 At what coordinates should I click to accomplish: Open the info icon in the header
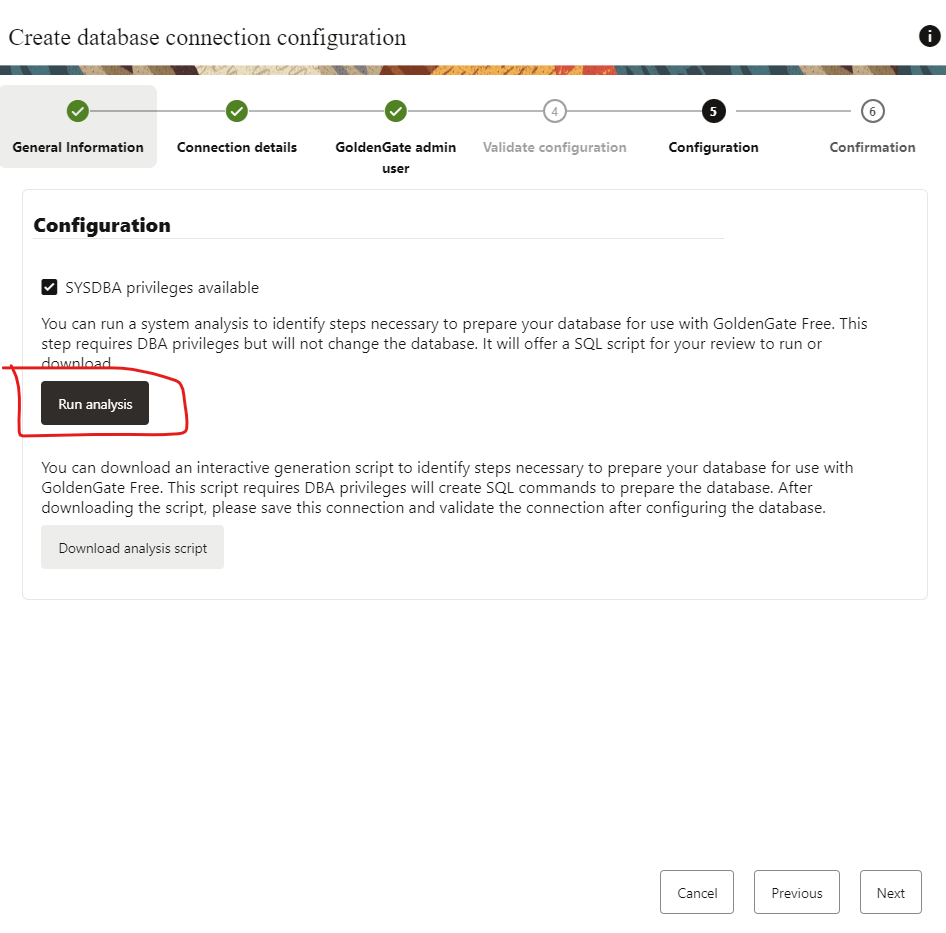[929, 37]
